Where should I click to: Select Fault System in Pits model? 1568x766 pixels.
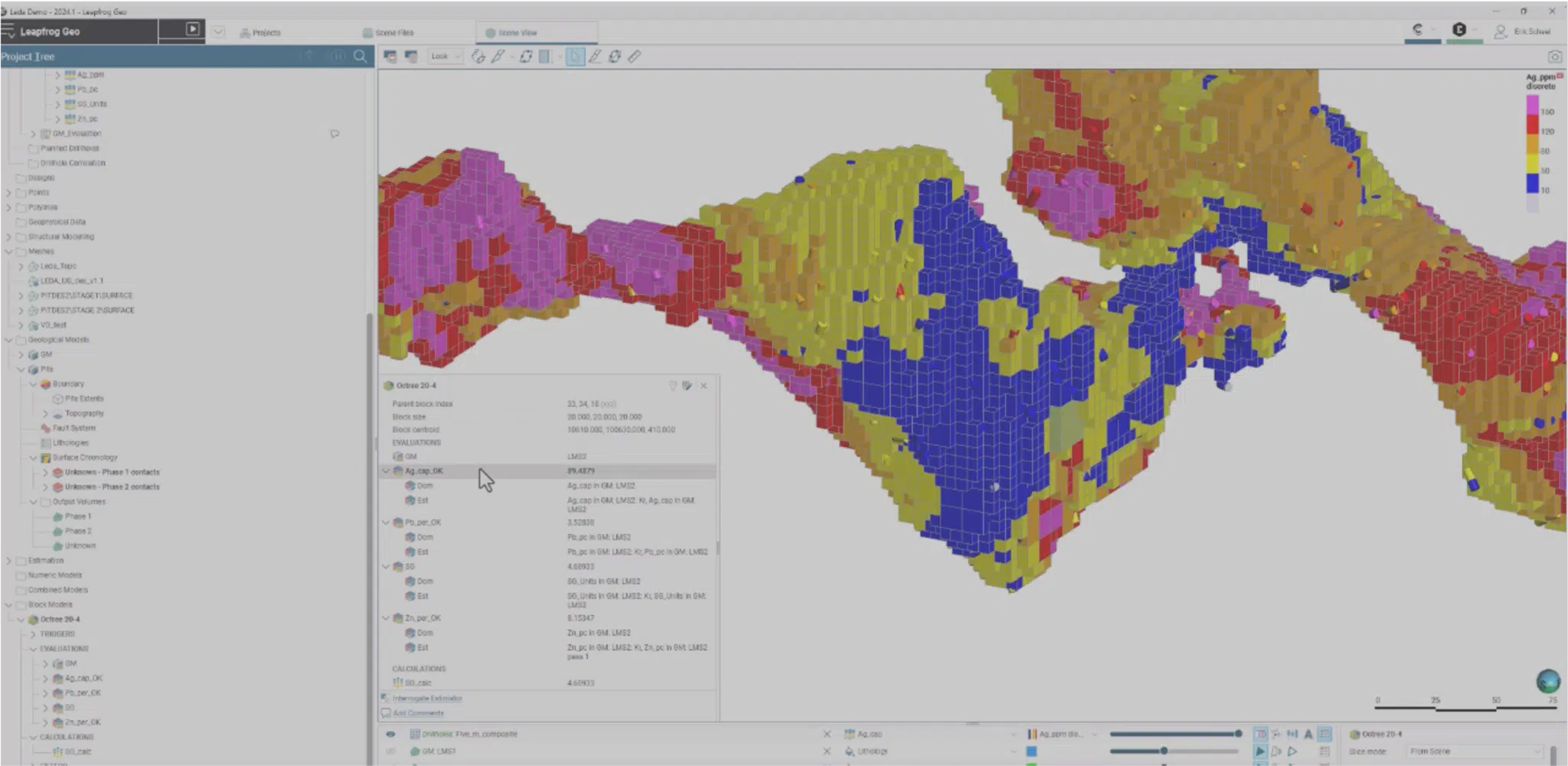pyautogui.click(x=73, y=429)
